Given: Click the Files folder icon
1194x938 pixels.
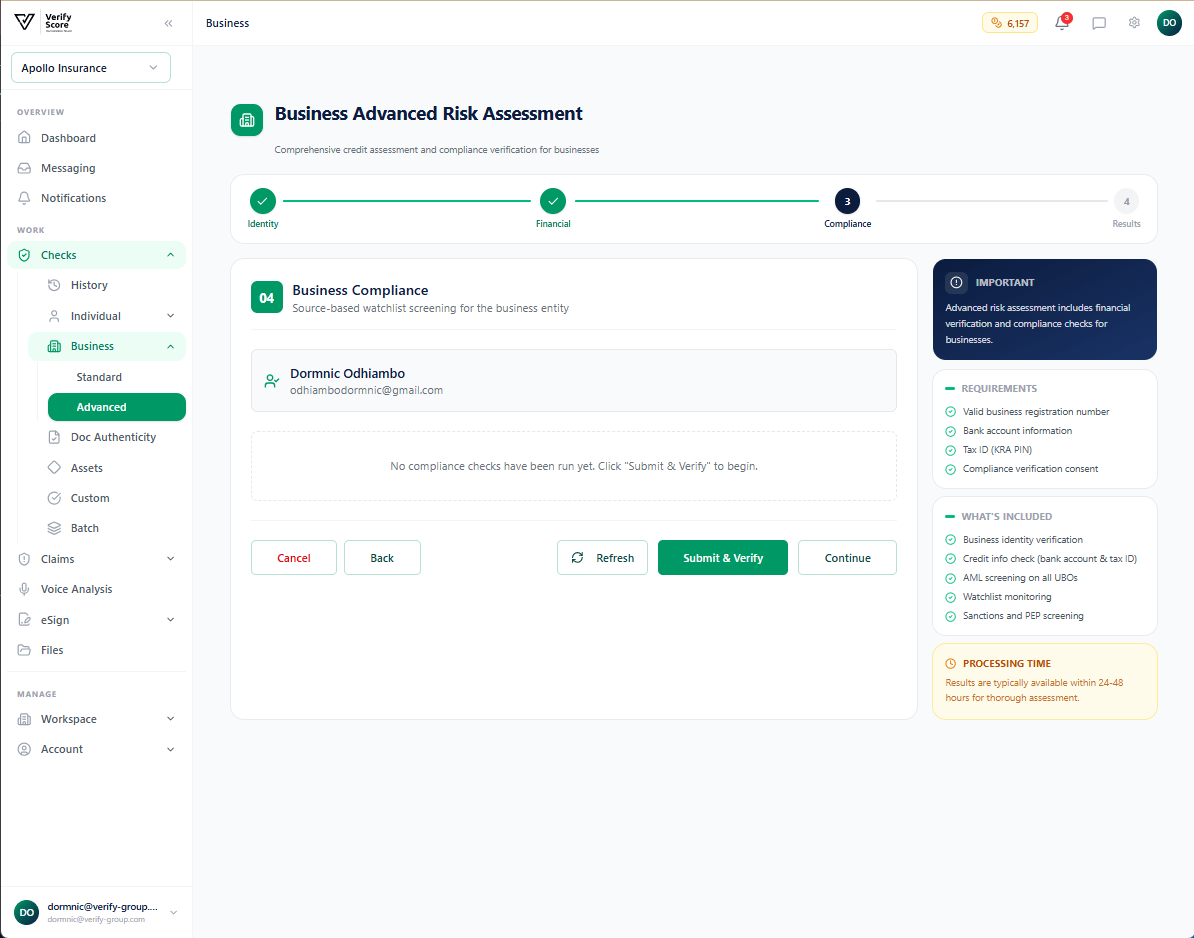Looking at the screenshot, I should tap(24, 650).
